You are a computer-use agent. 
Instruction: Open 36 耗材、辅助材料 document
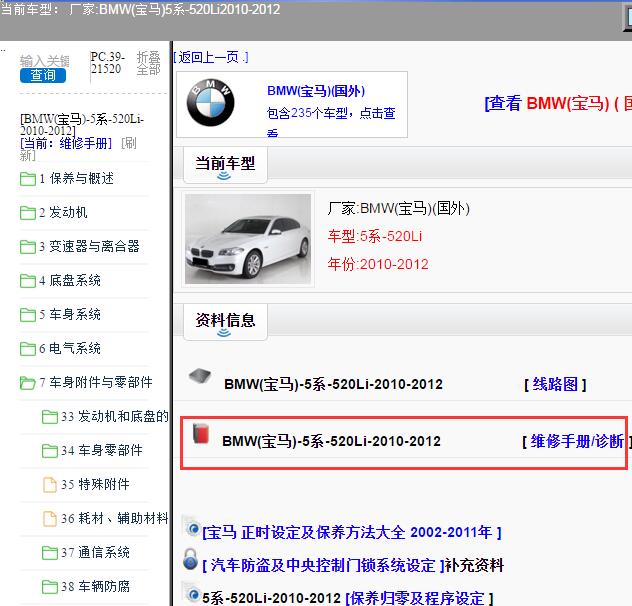point(114,519)
